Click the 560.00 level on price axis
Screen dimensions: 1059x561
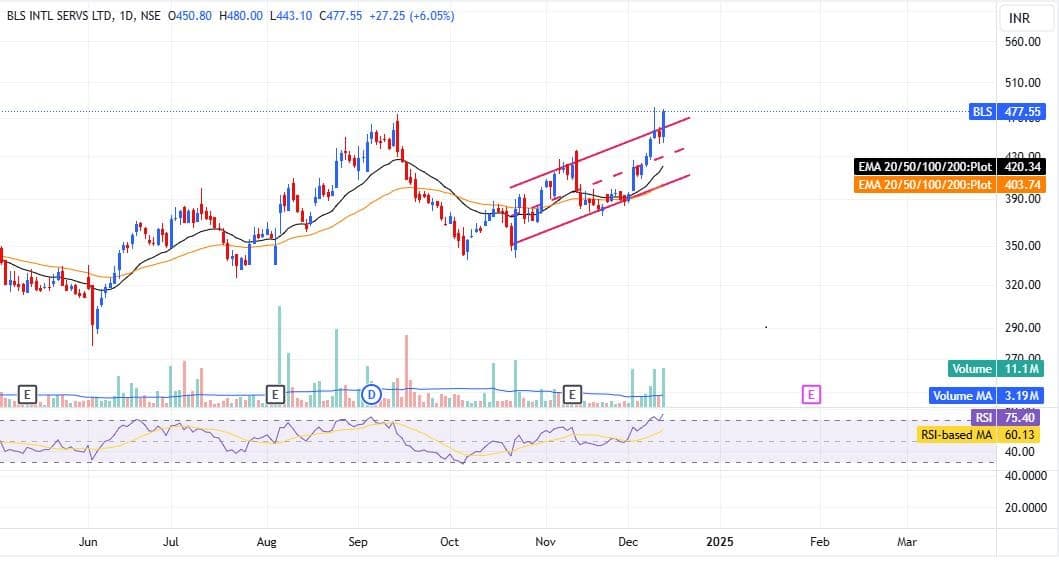(x=1025, y=42)
